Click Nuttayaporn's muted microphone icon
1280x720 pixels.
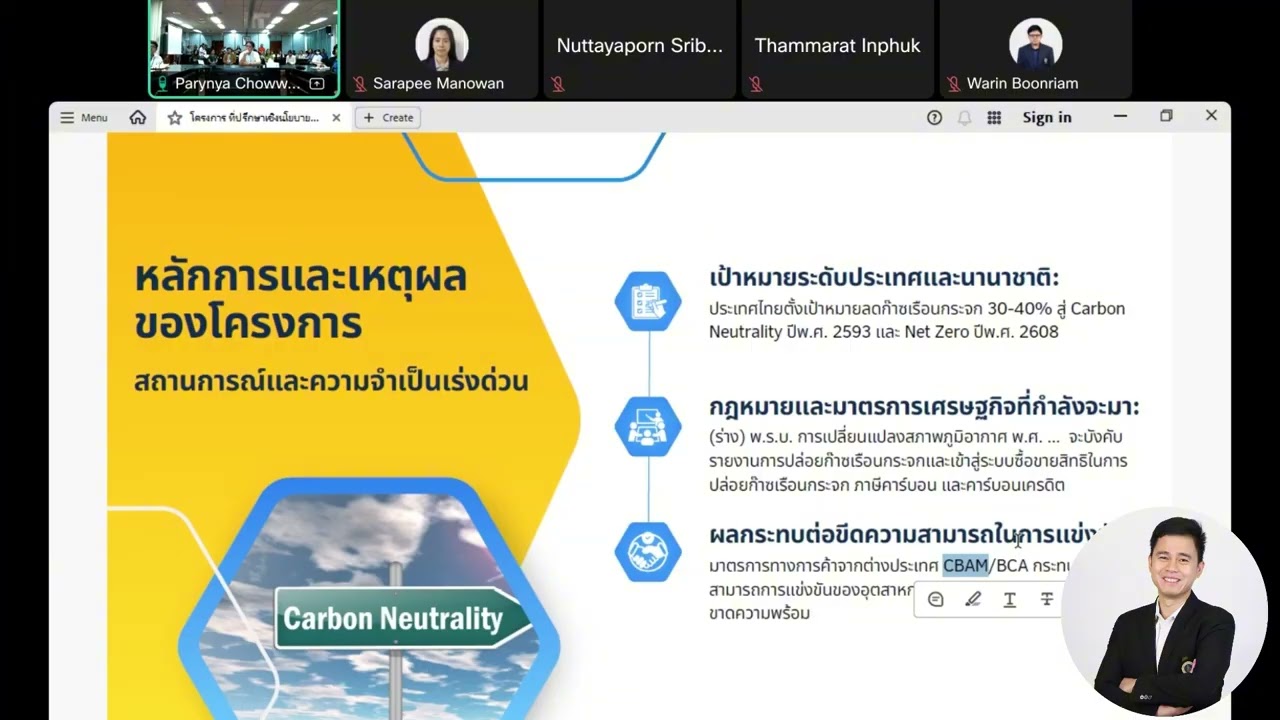point(558,84)
